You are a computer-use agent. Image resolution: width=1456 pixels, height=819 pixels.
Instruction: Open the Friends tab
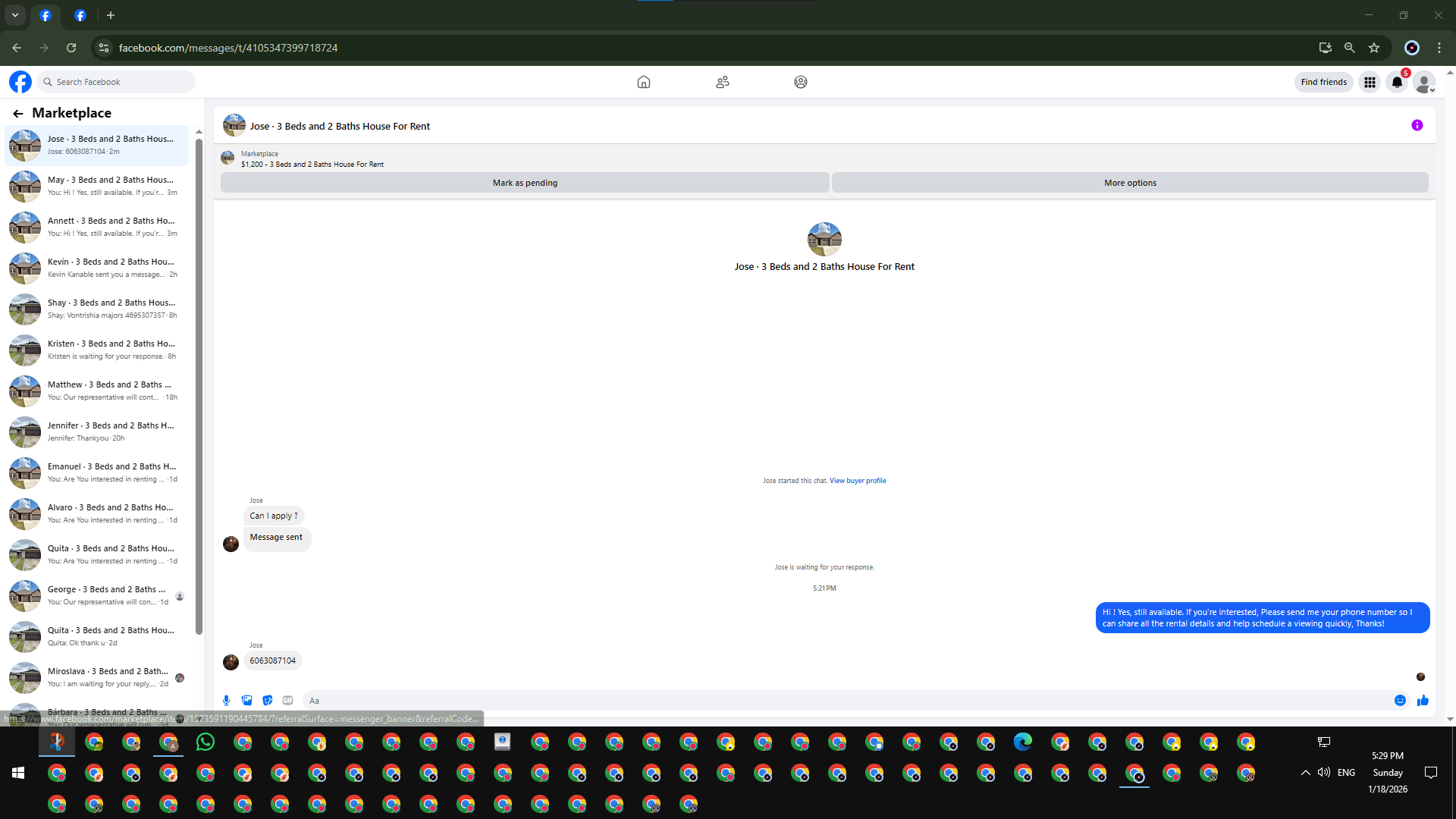point(722,82)
